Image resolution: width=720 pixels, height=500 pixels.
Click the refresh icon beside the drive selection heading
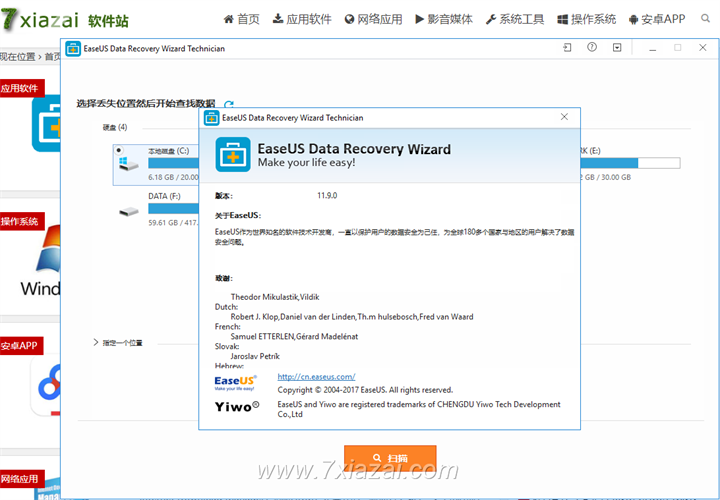point(229,104)
